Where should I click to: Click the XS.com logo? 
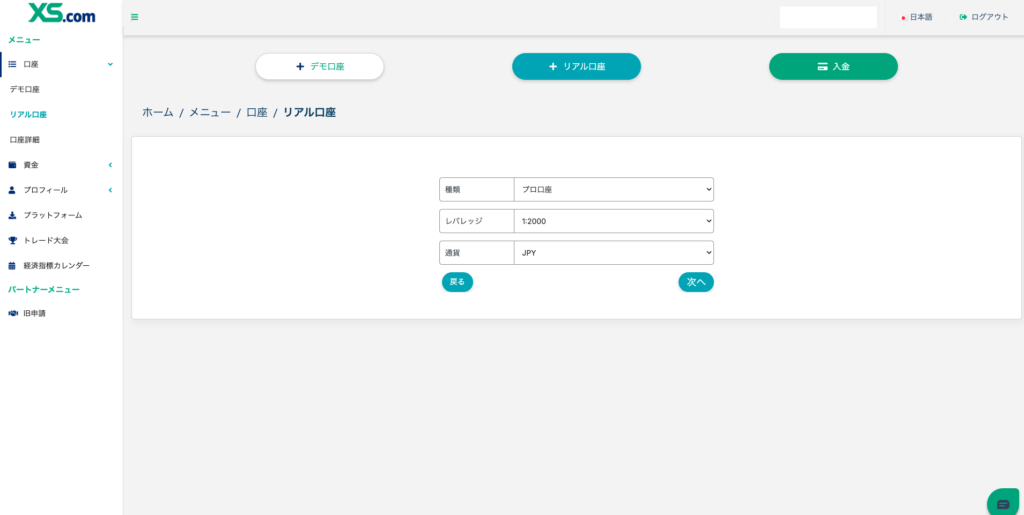(x=61, y=13)
